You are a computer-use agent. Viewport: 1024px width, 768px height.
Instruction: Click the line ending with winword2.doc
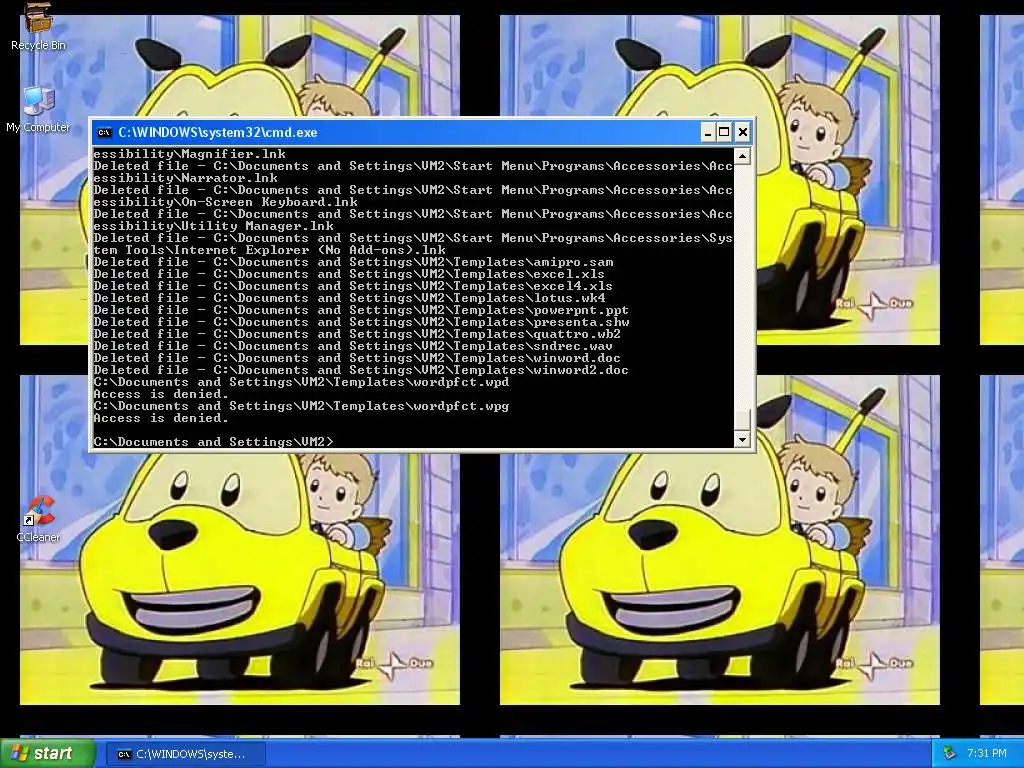360,370
